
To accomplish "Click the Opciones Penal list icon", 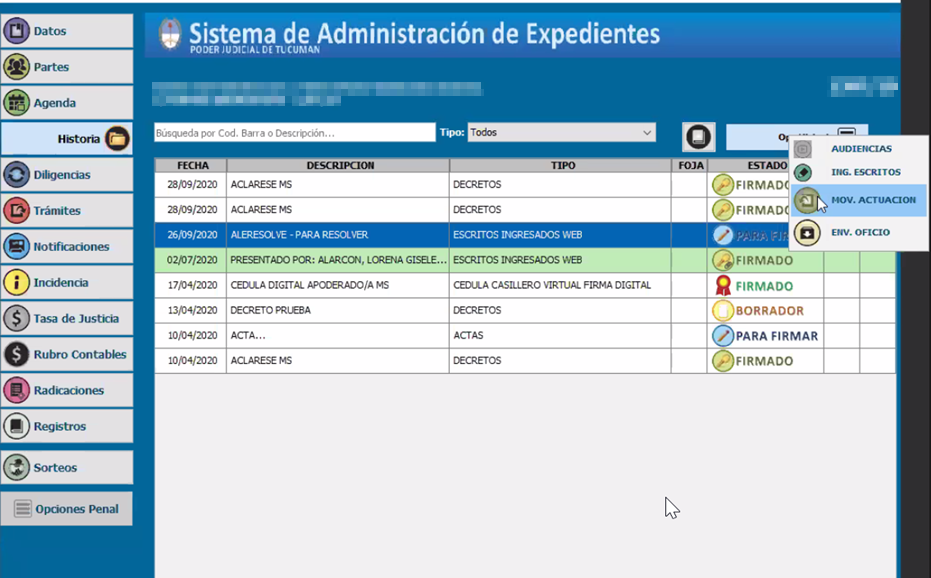I will (23, 509).
